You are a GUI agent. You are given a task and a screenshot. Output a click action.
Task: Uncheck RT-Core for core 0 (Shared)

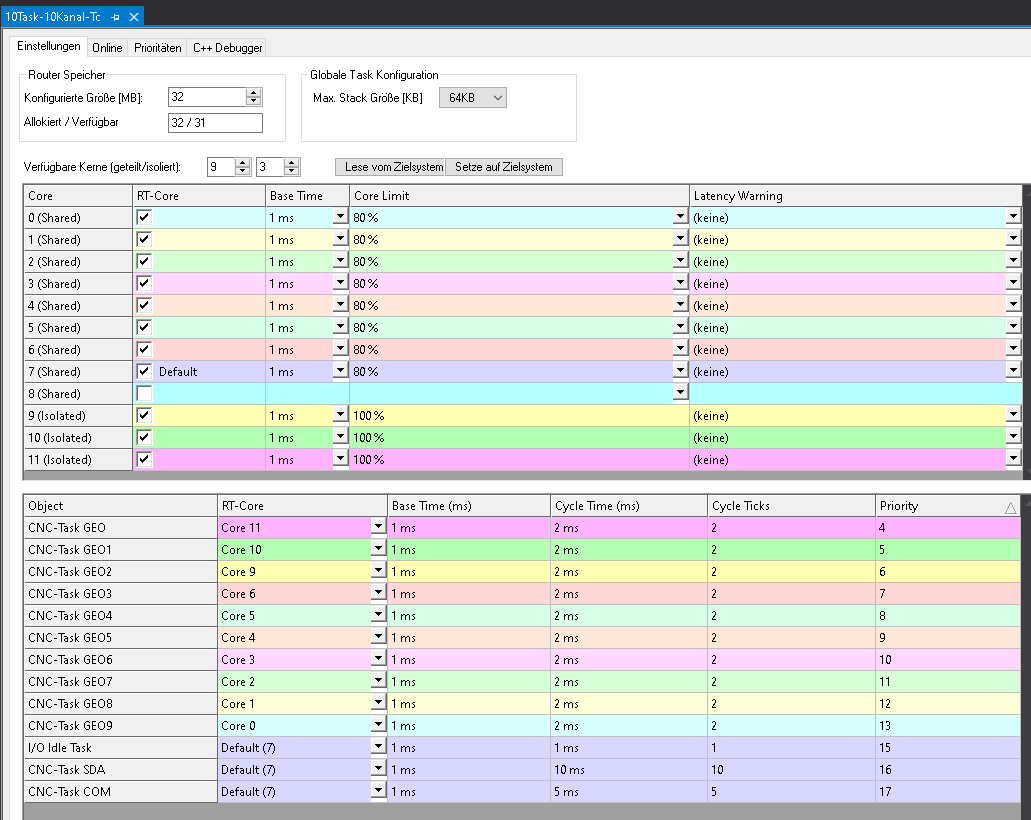click(145, 217)
